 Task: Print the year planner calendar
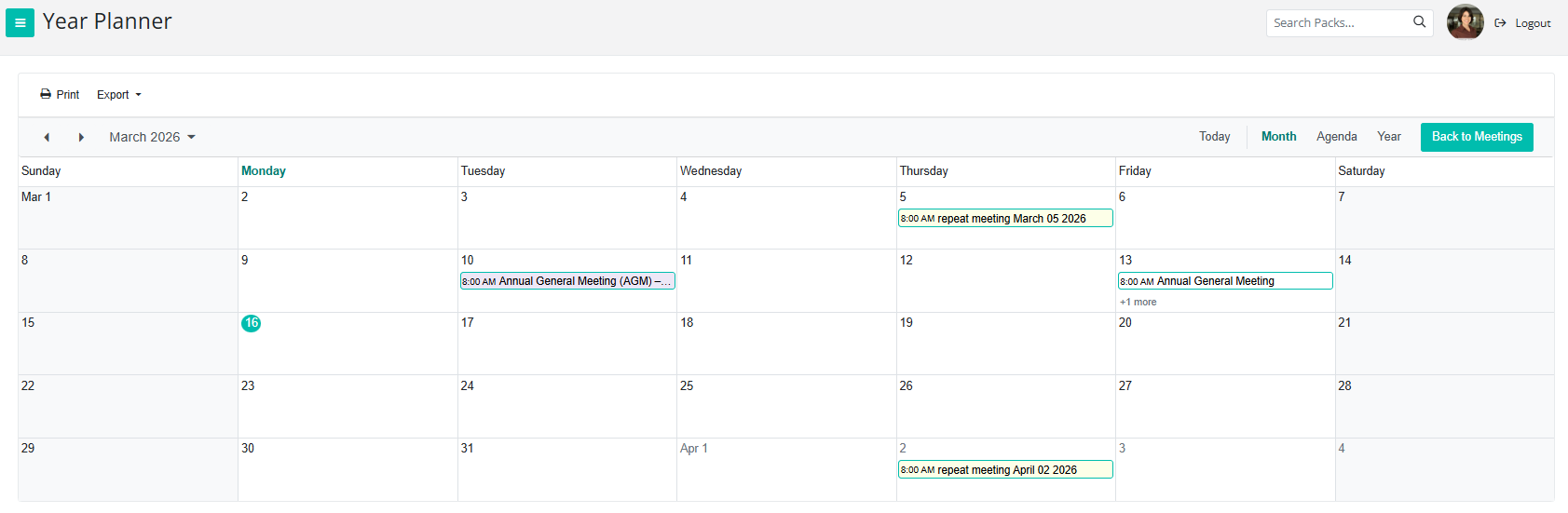pyautogui.click(x=60, y=95)
